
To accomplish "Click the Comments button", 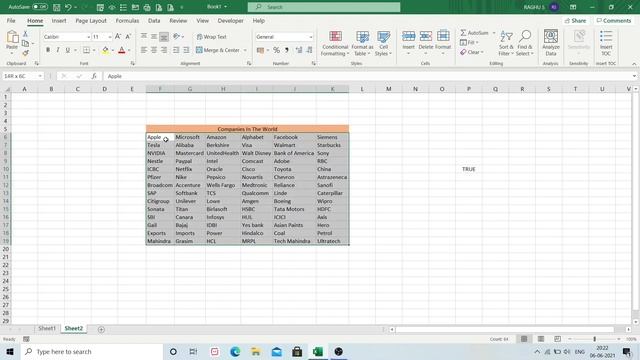I will point(614,20).
